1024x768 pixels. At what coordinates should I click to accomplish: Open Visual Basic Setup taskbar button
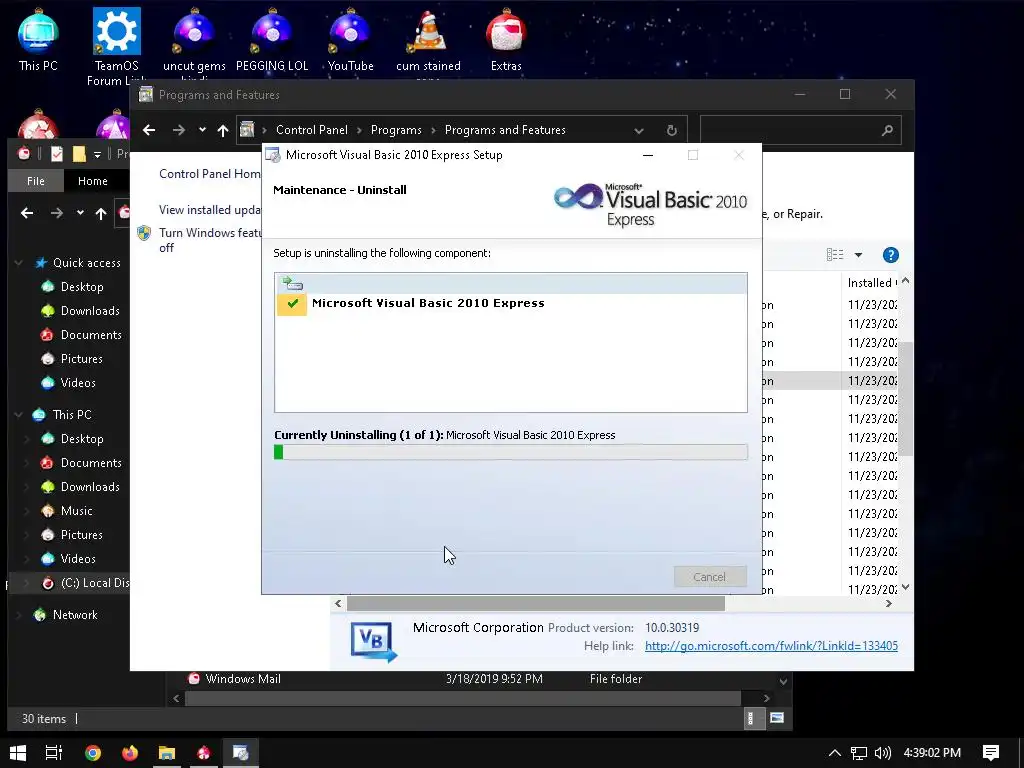[x=241, y=753]
